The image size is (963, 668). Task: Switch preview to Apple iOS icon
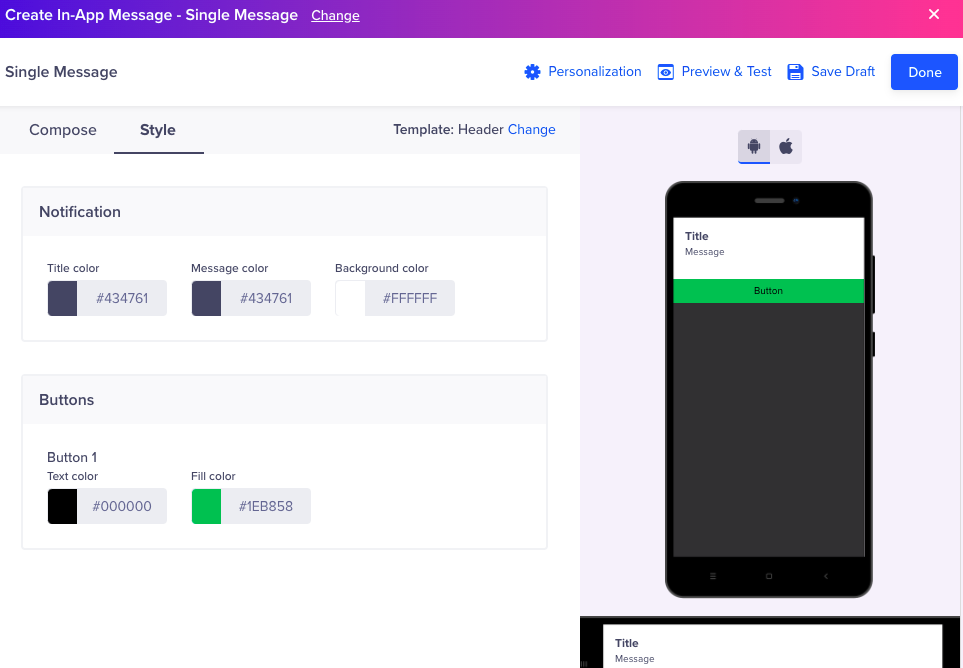click(x=786, y=146)
